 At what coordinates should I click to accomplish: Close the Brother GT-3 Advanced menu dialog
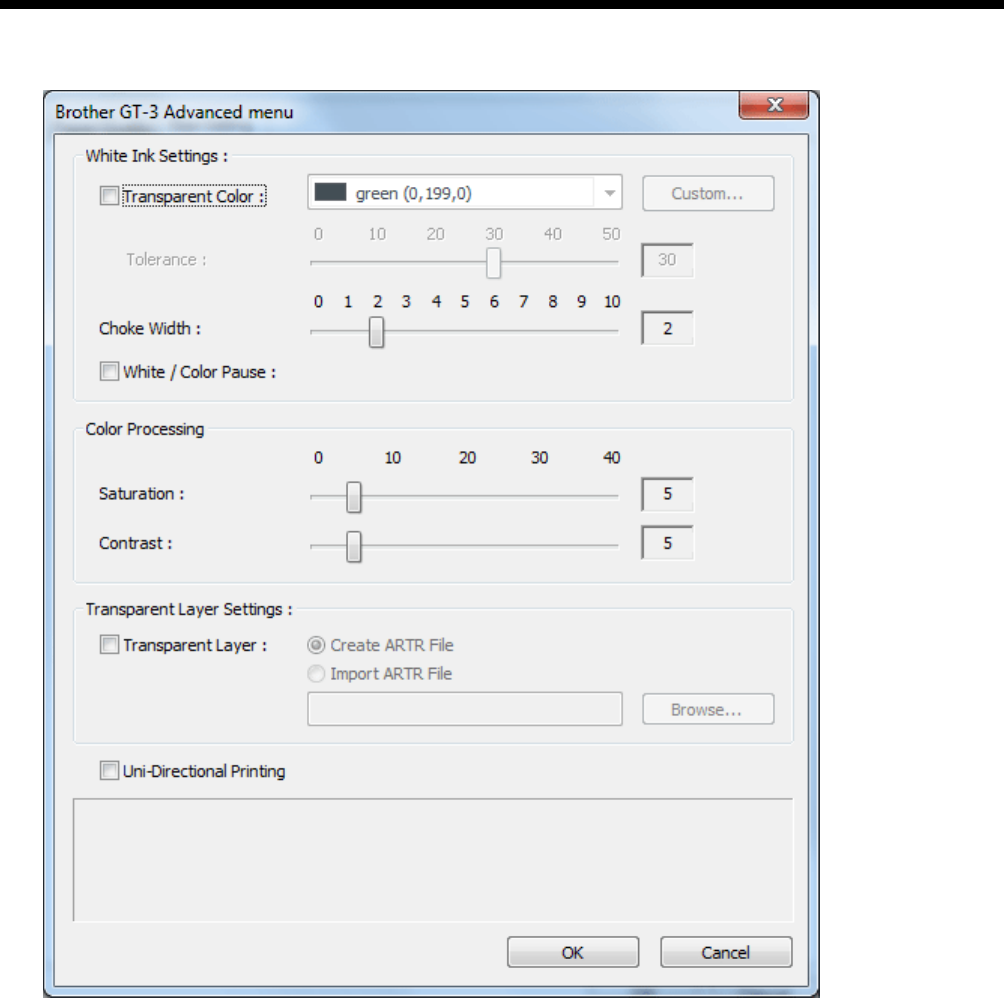774,105
